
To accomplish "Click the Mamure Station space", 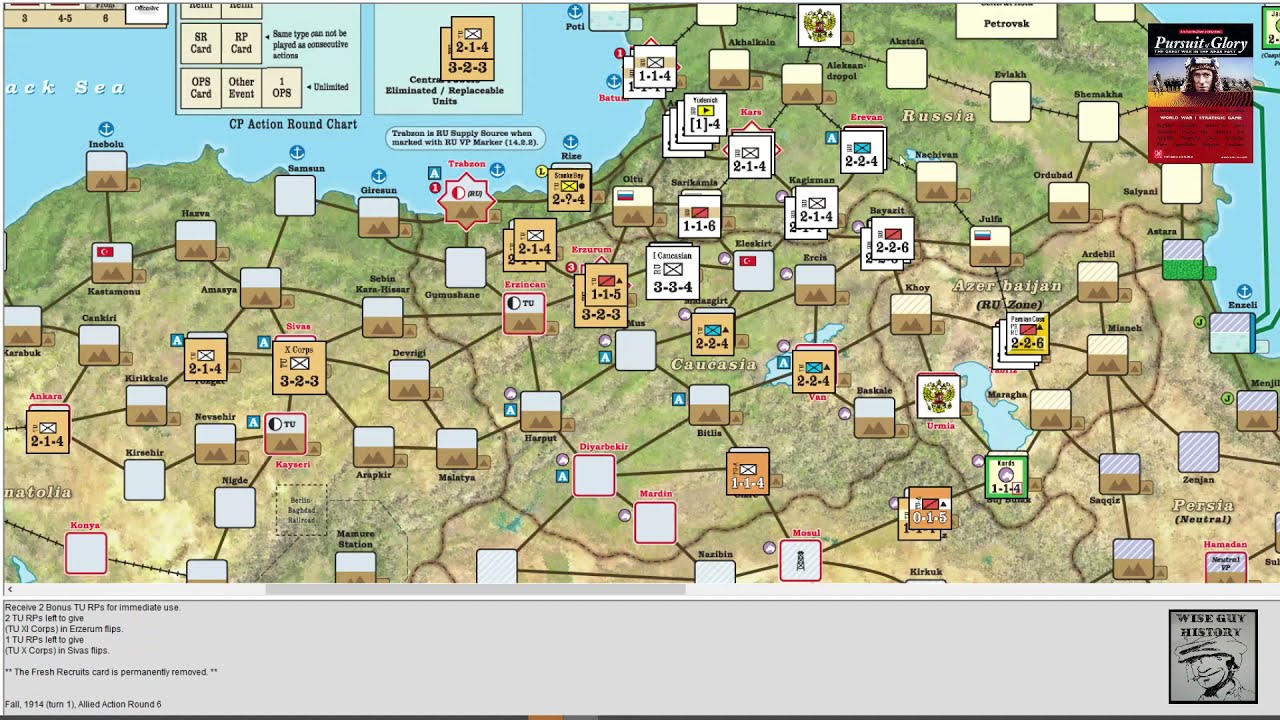I will (355, 566).
